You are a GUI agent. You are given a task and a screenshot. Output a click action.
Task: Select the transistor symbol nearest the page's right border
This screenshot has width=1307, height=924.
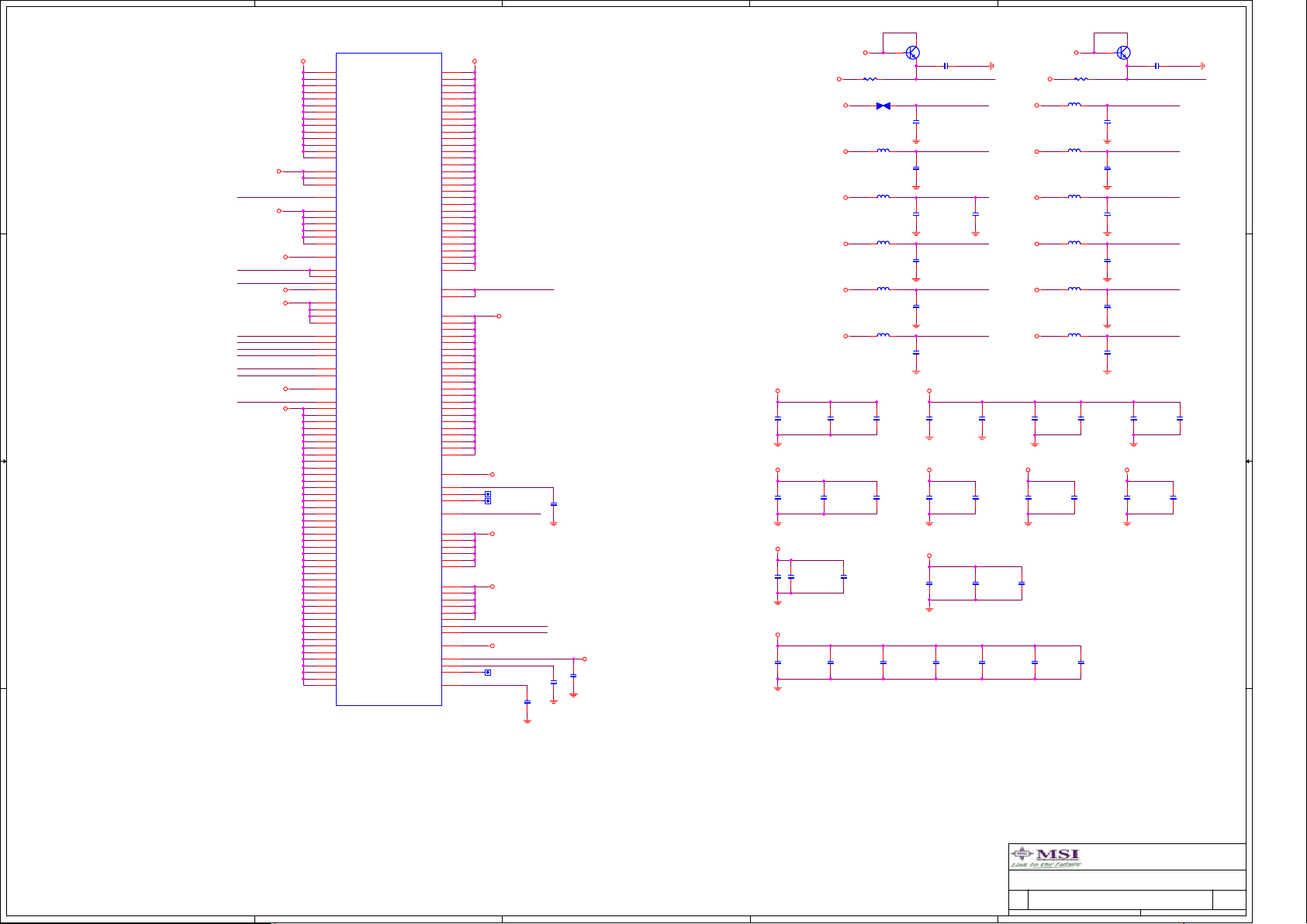[x=1123, y=53]
